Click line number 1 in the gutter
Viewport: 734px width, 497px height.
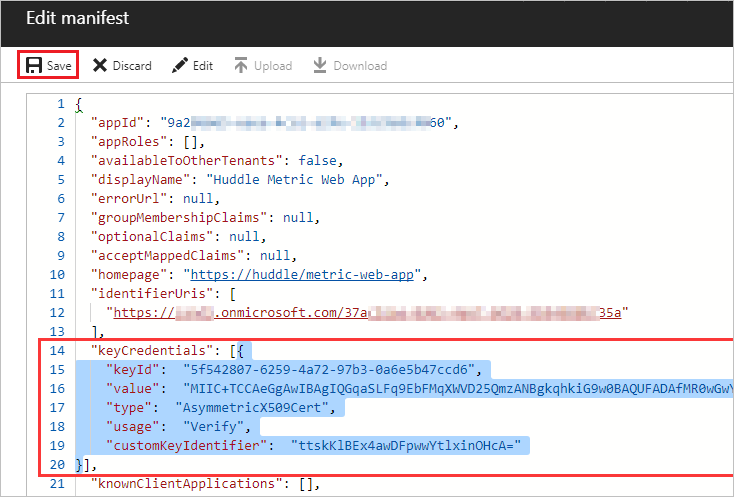61,103
